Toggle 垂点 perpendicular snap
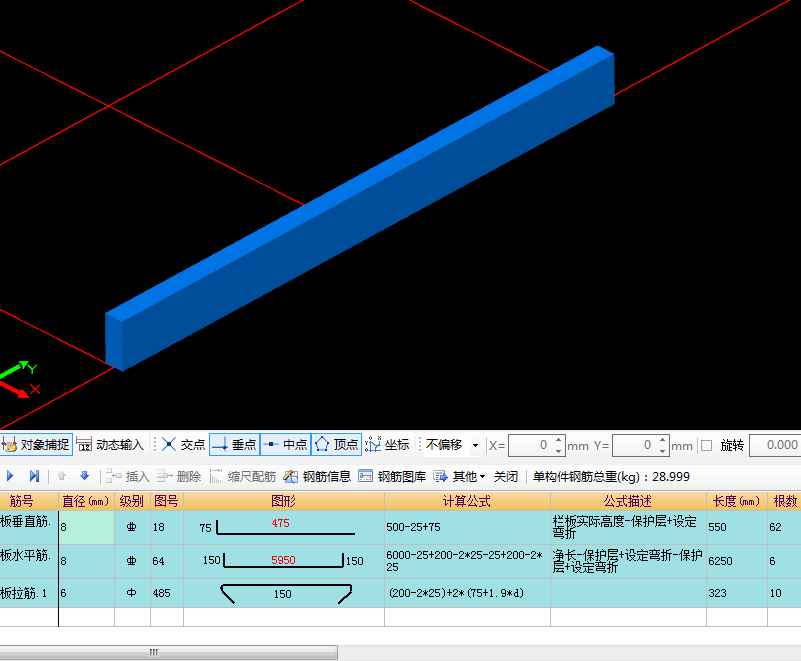The image size is (801, 661). coord(234,445)
